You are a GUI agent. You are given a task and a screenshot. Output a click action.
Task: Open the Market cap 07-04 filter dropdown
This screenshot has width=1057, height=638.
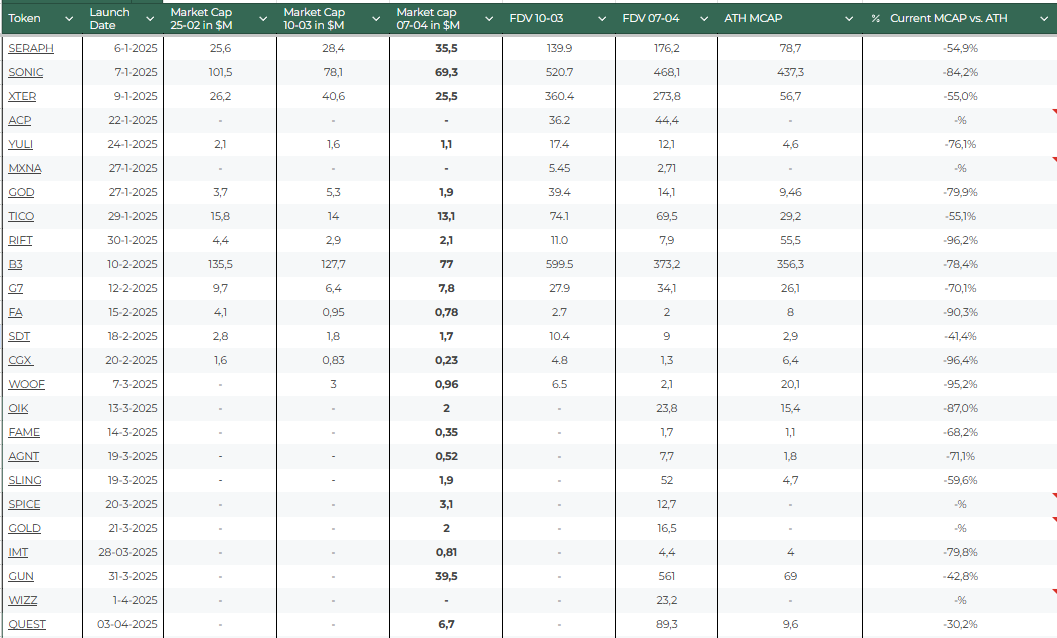(x=489, y=19)
